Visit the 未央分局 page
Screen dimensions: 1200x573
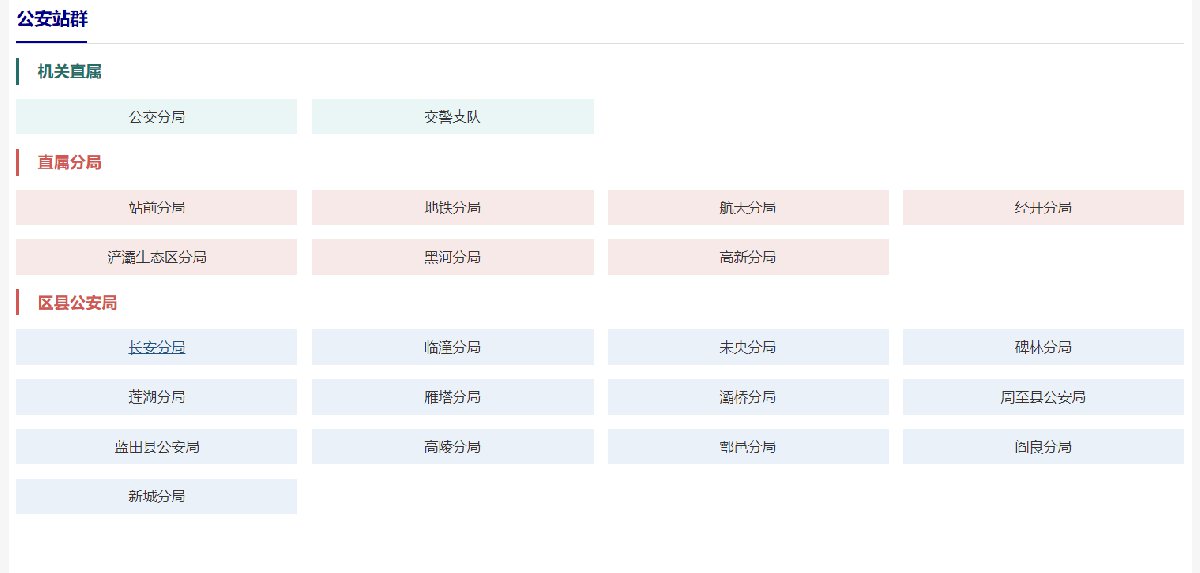pos(748,347)
